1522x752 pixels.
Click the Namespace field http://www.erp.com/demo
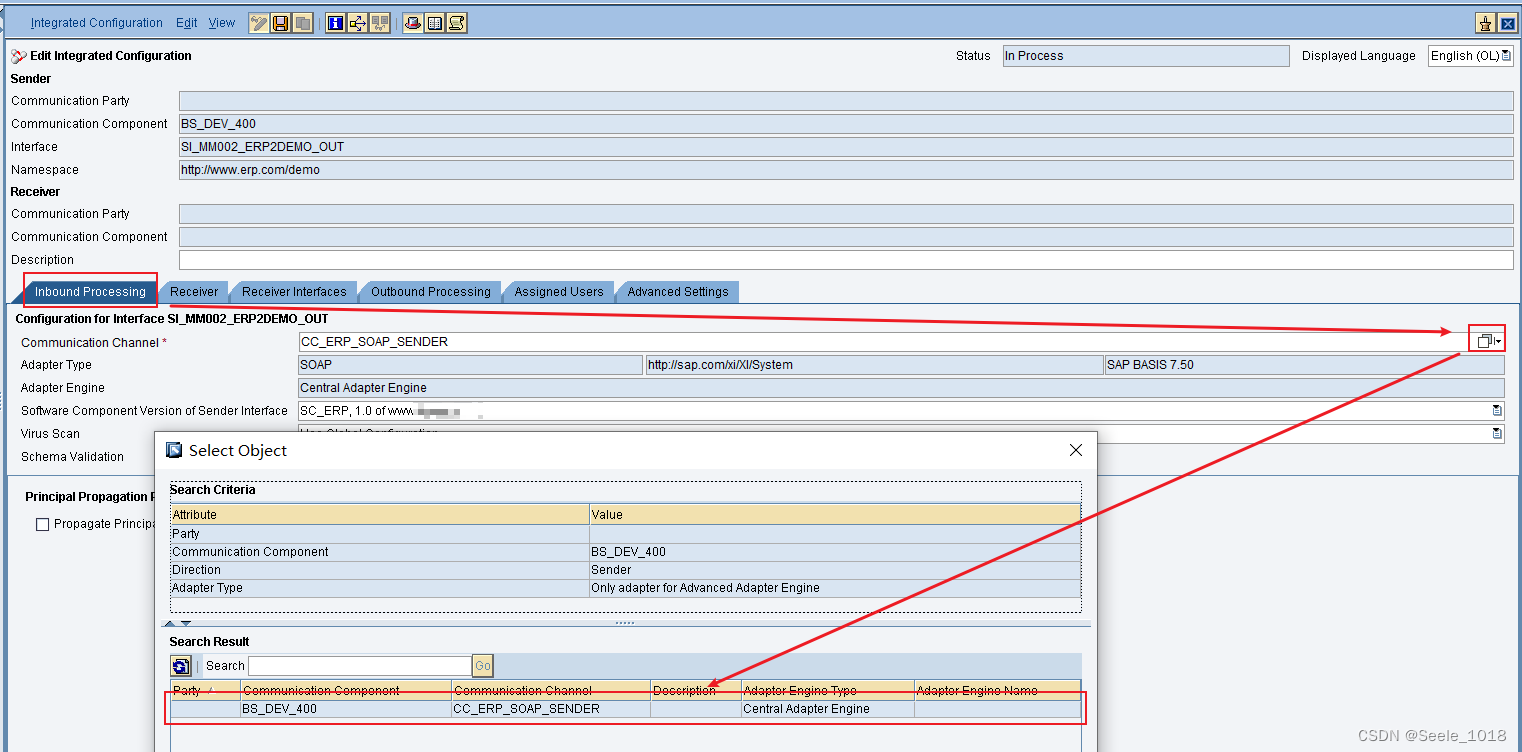tap(846, 170)
